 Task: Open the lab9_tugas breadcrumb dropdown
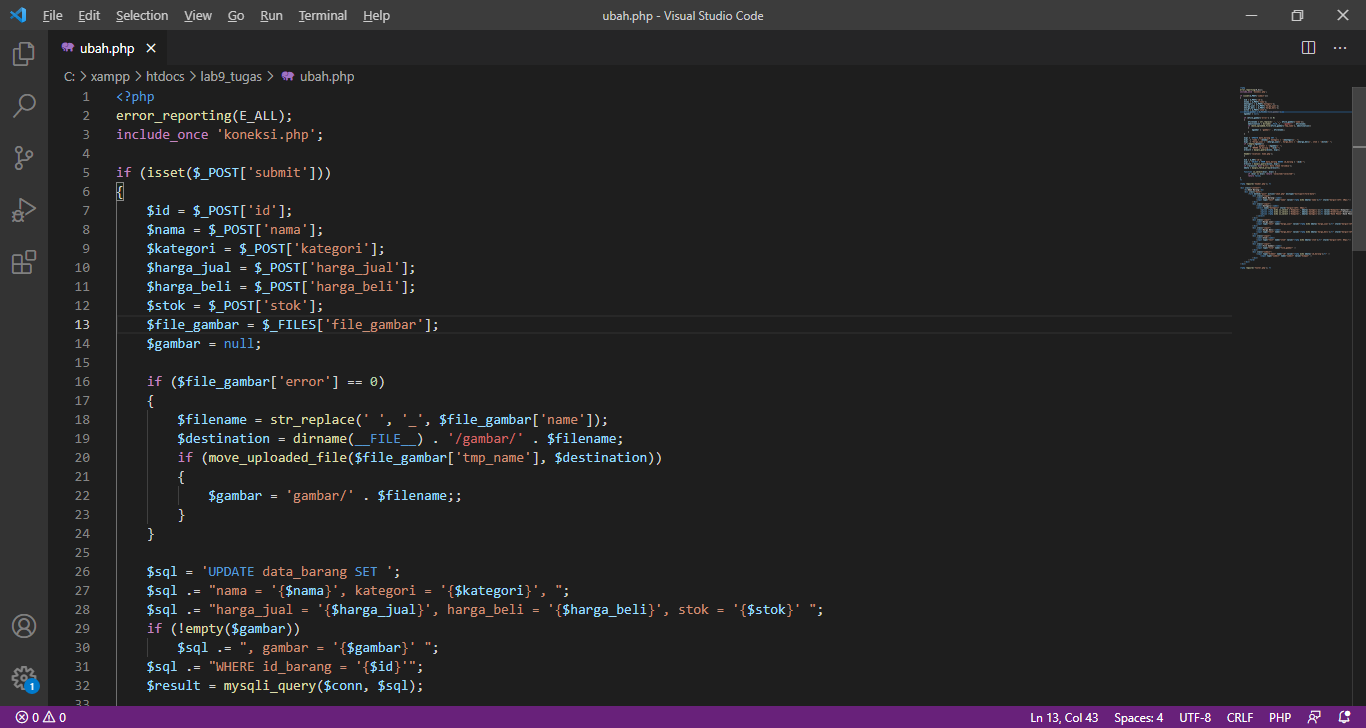coord(230,76)
